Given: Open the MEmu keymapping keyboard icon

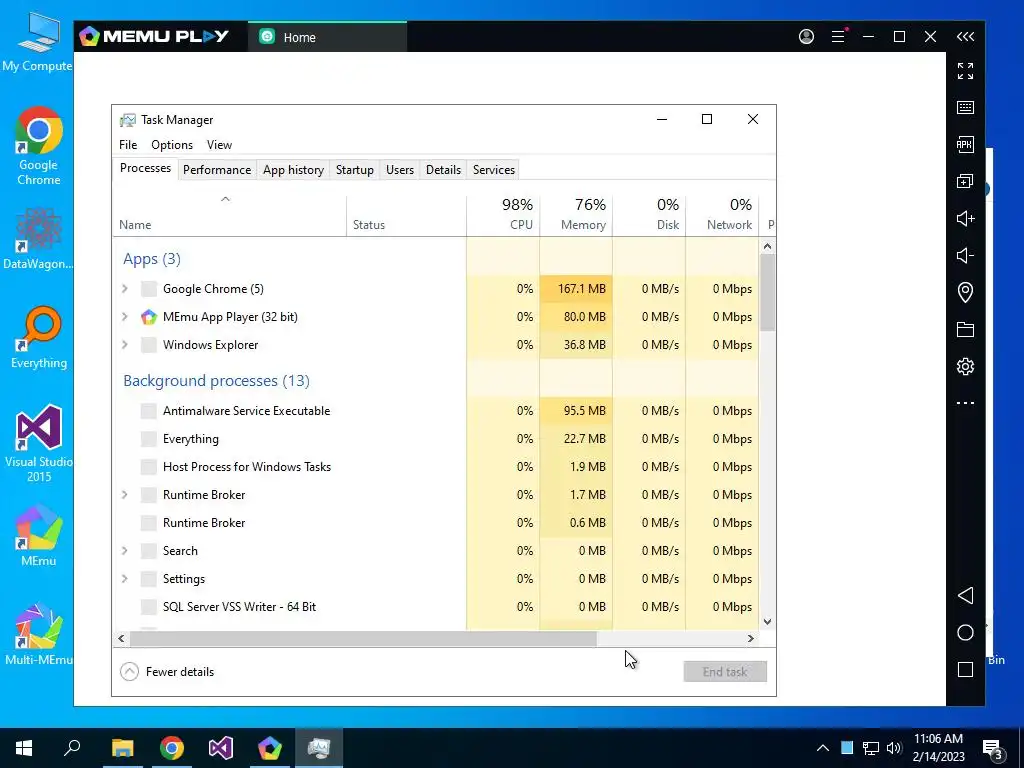Looking at the screenshot, I should click(x=965, y=108).
